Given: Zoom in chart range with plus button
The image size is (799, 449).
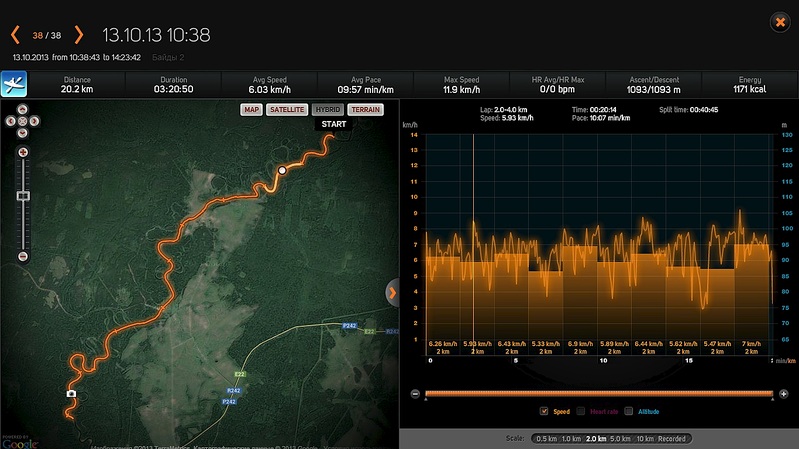Looking at the screenshot, I should [784, 394].
